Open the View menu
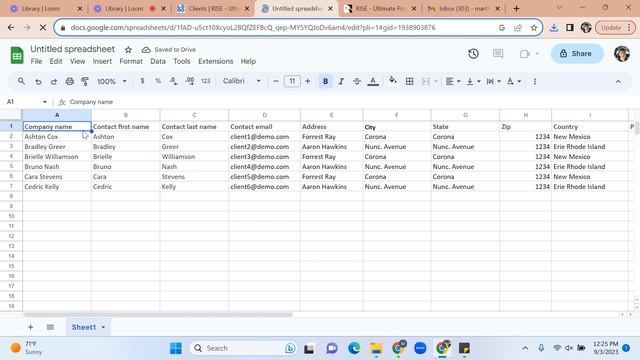This screenshot has height=360, width=640. (77, 61)
